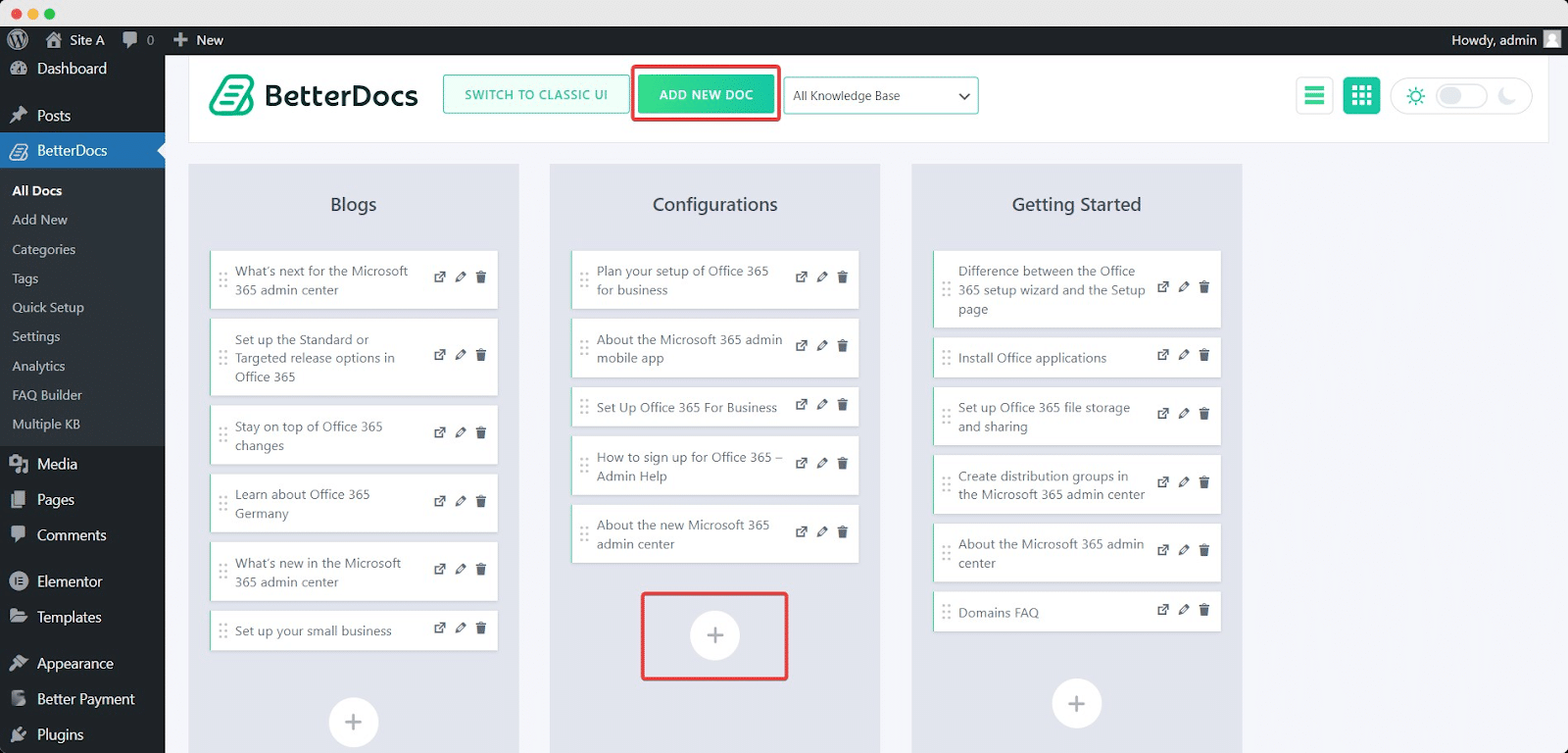
Task: Switch to list view layout icon
Action: click(1314, 95)
